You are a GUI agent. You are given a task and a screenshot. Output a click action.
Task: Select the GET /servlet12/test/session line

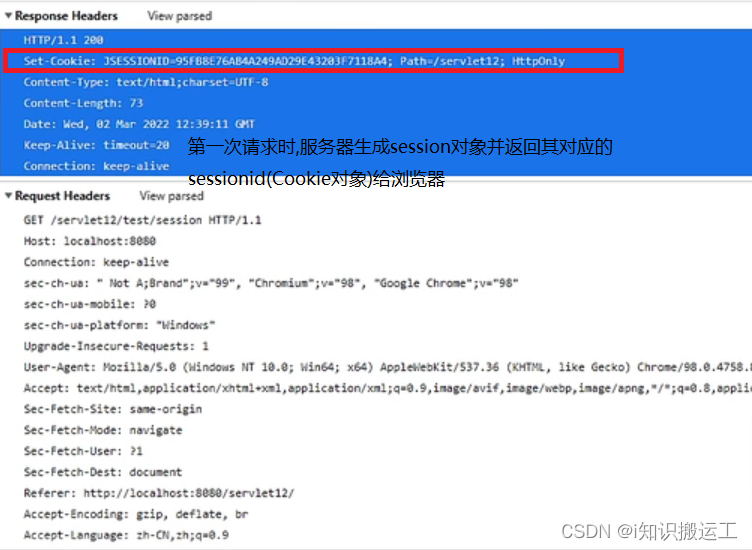(142, 220)
